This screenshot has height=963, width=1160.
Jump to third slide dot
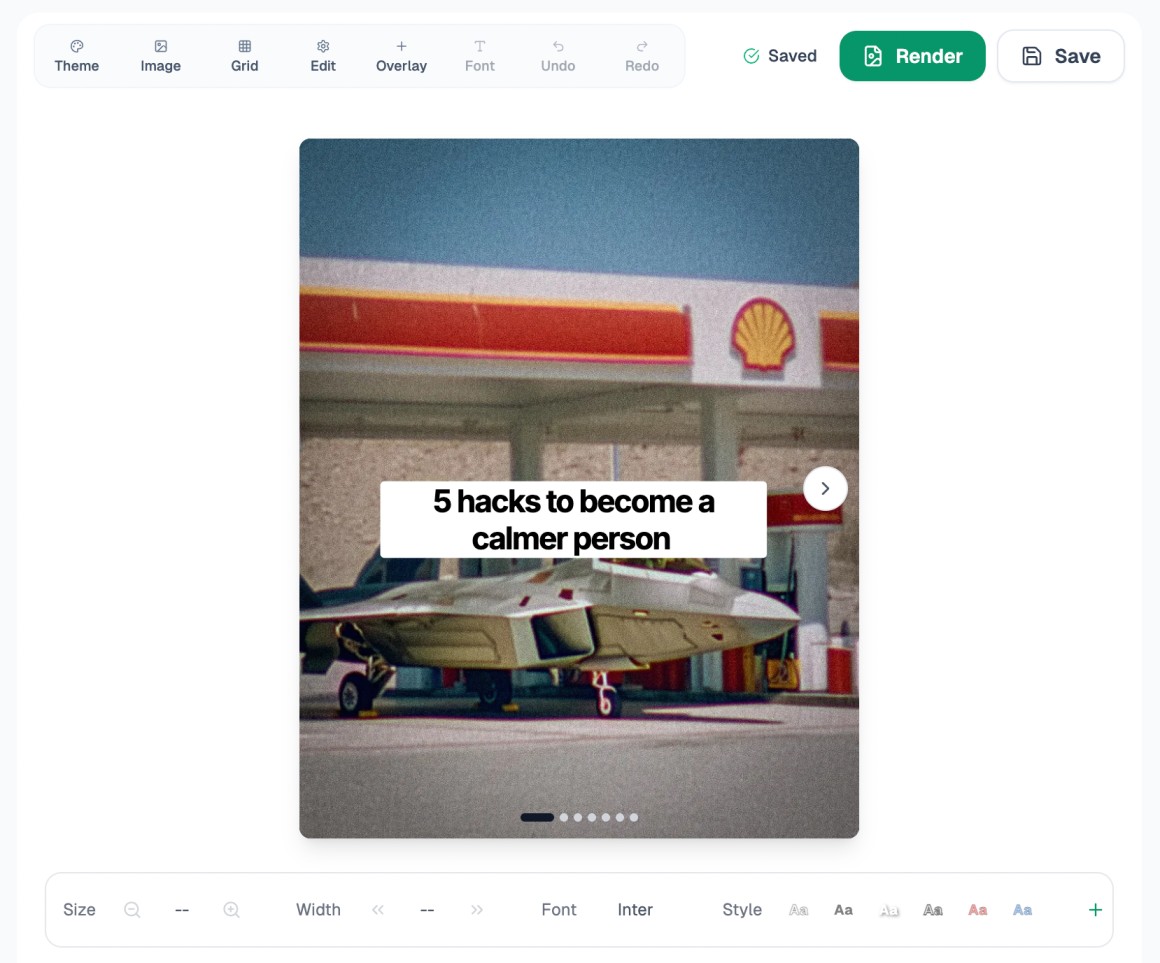(x=578, y=817)
